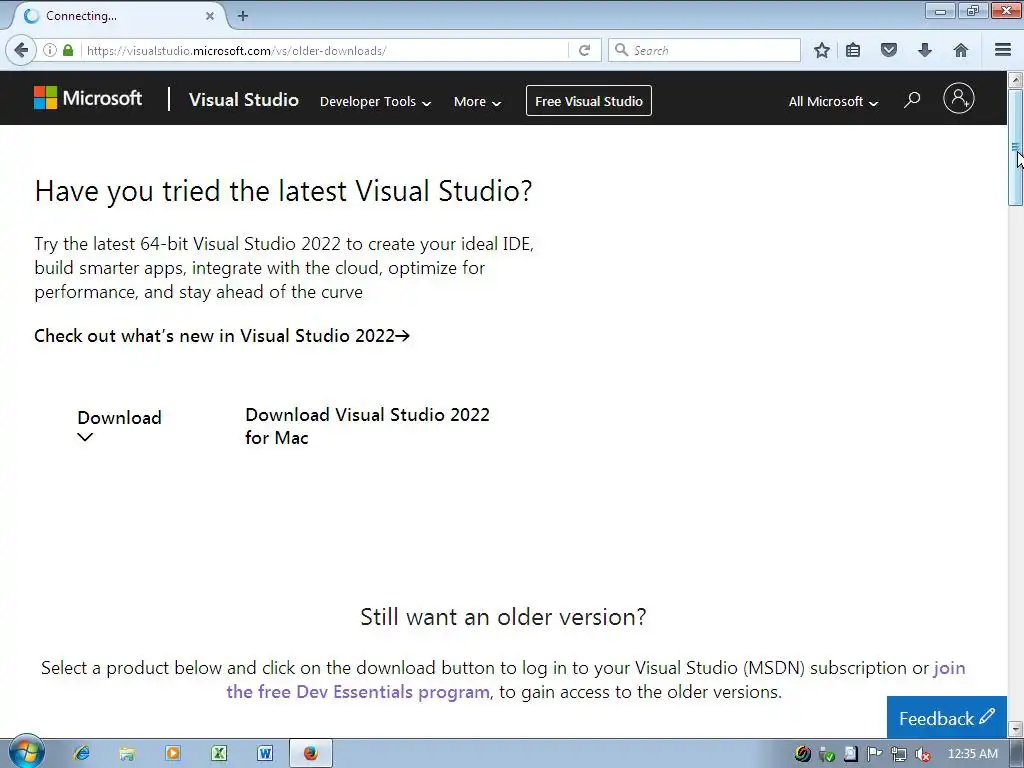Click the sign-in account avatar icon
Viewport: 1024px width, 768px height.
(x=959, y=99)
